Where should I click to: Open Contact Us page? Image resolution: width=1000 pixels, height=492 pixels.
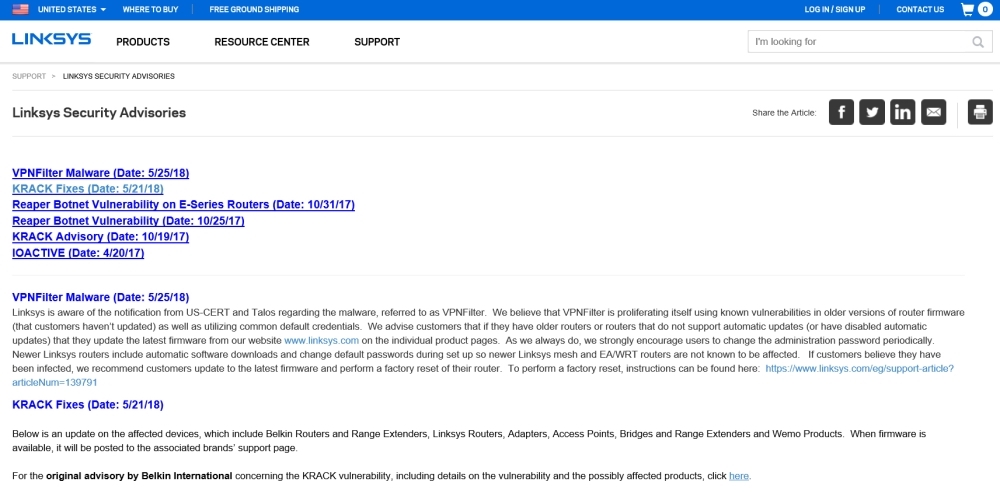click(920, 10)
